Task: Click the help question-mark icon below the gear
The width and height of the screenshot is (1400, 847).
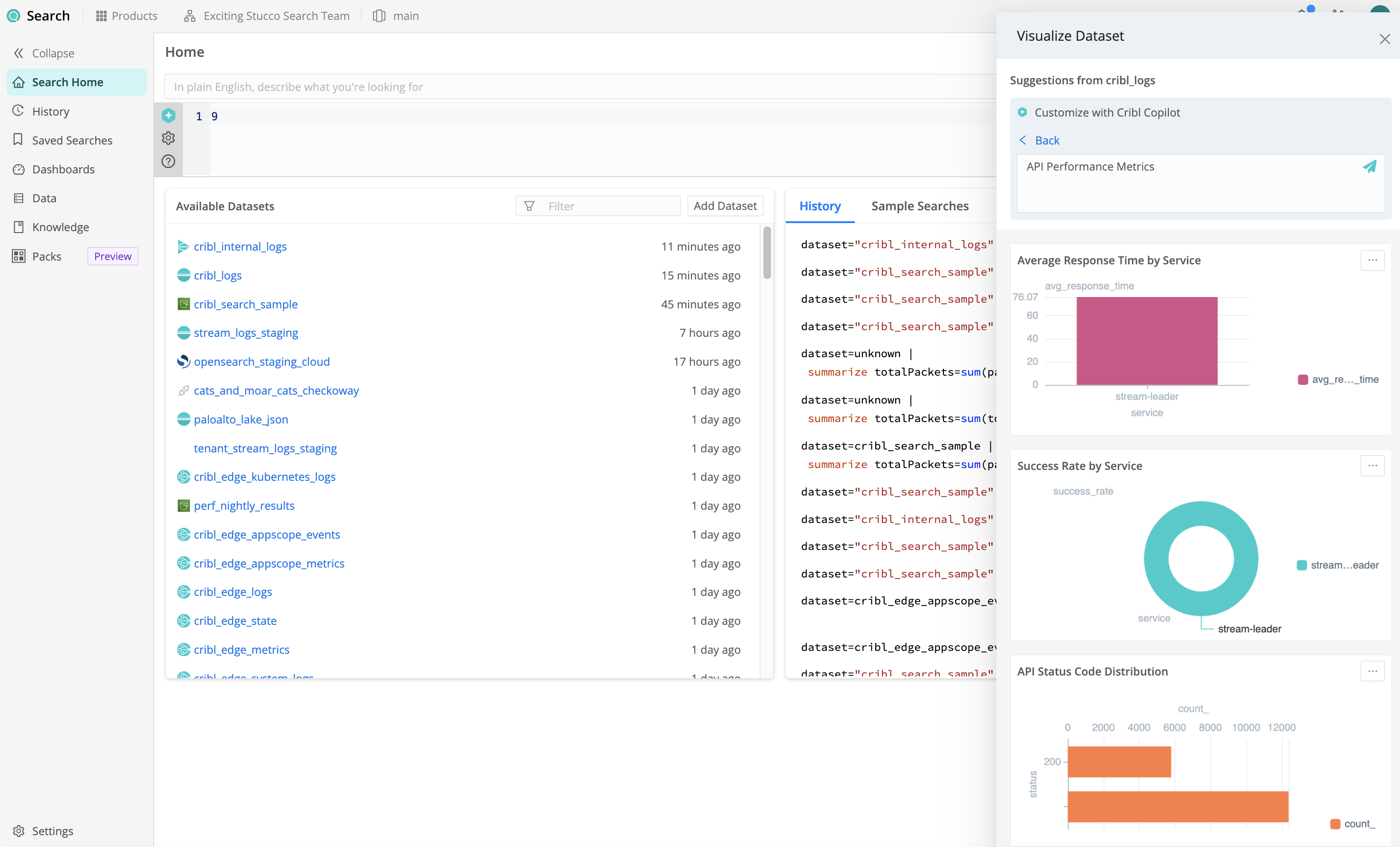Action: [x=168, y=162]
